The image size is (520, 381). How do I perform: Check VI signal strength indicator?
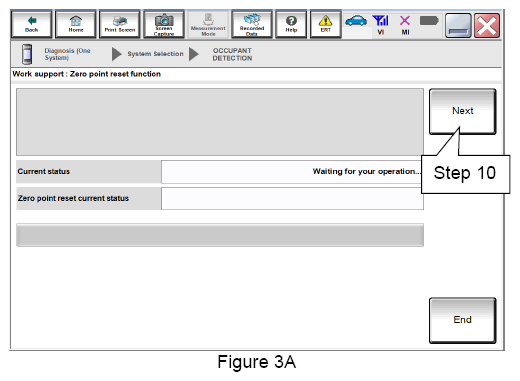click(381, 25)
